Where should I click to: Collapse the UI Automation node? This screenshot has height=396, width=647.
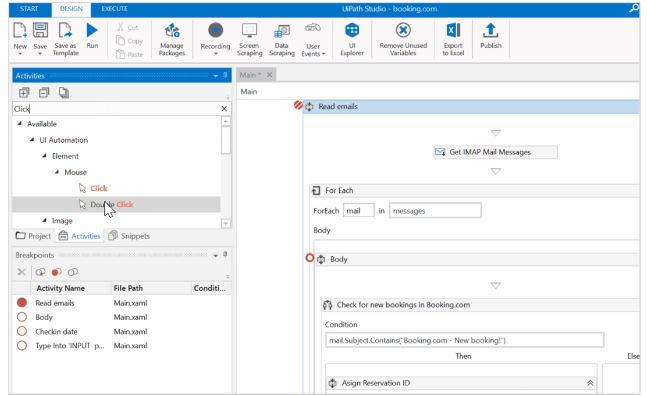click(x=32, y=140)
